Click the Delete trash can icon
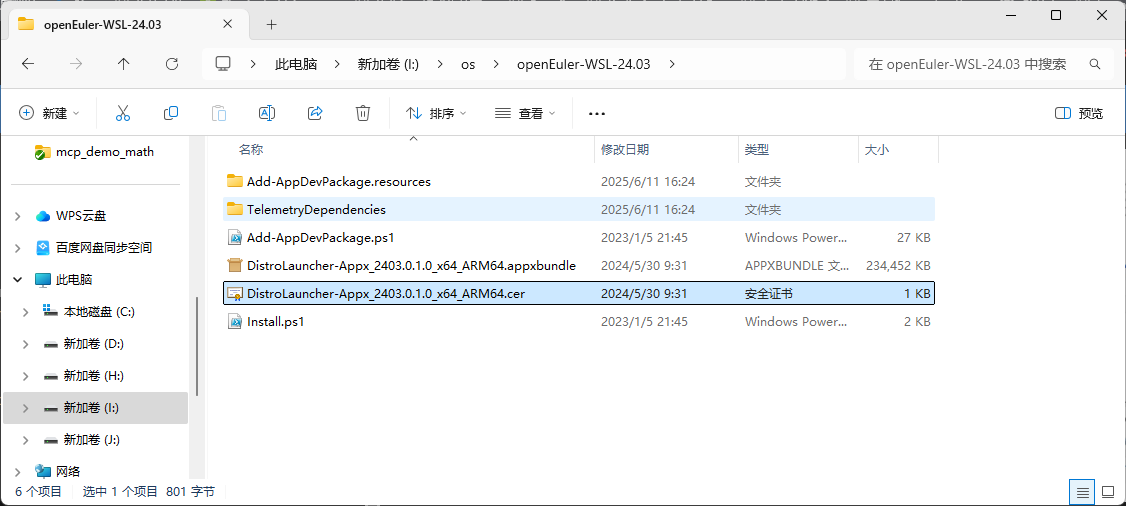This screenshot has height=506, width=1126. [x=364, y=113]
